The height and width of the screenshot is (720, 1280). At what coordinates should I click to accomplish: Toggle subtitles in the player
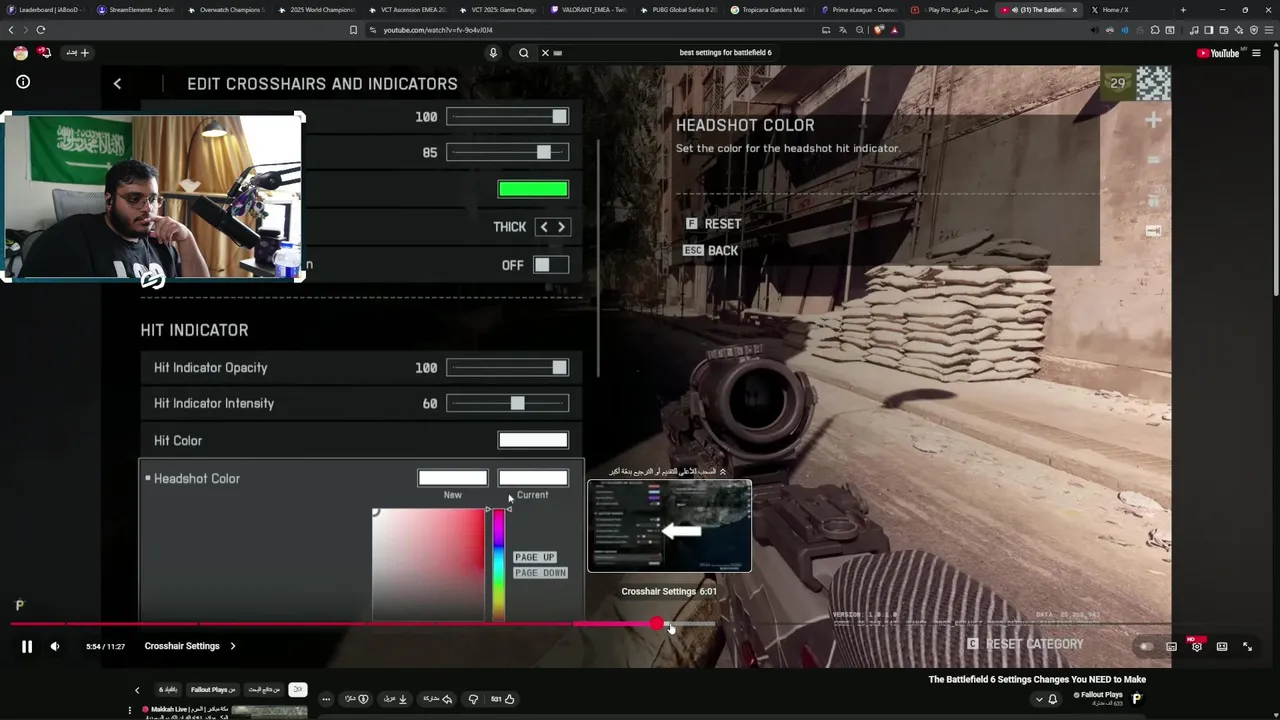coord(1172,646)
